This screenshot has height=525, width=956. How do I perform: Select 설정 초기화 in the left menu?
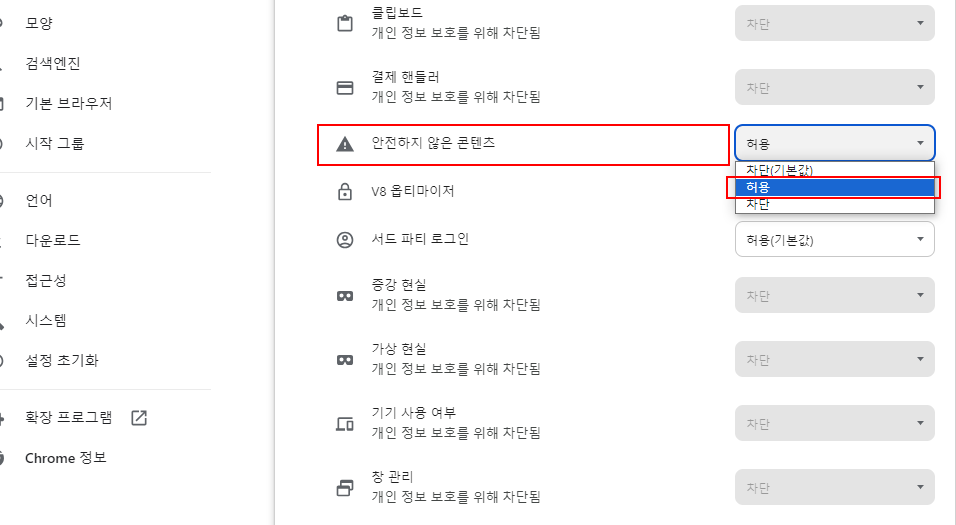pos(62,360)
